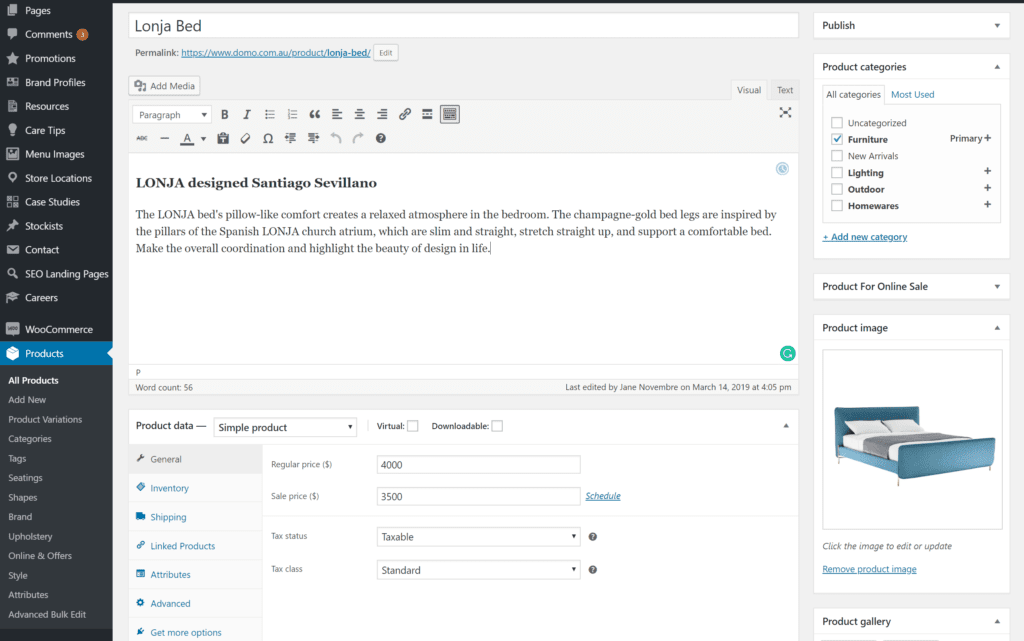Viewport: 1024px width, 641px height.
Task: Collapse the Product data panel
Action: pyautogui.click(x=786, y=426)
